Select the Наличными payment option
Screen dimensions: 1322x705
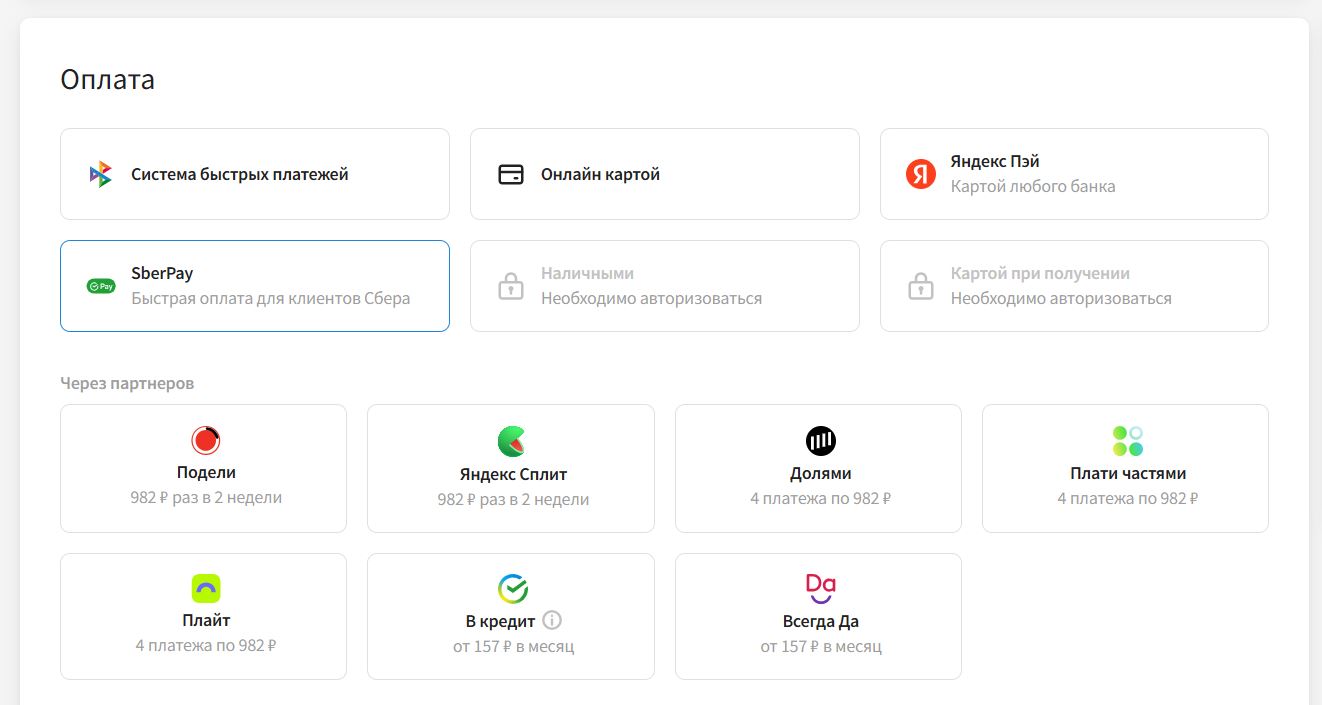coord(665,286)
